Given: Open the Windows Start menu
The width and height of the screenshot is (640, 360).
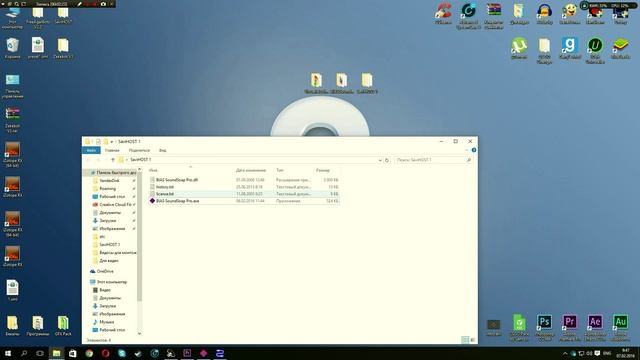Looking at the screenshot, I should [x=8, y=353].
